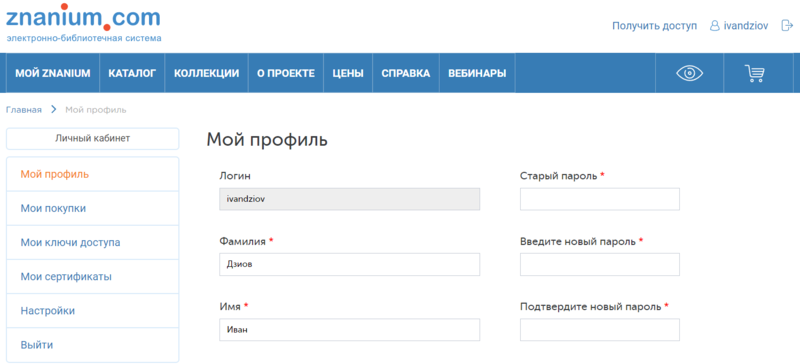Click Получить доступ link

click(654, 26)
